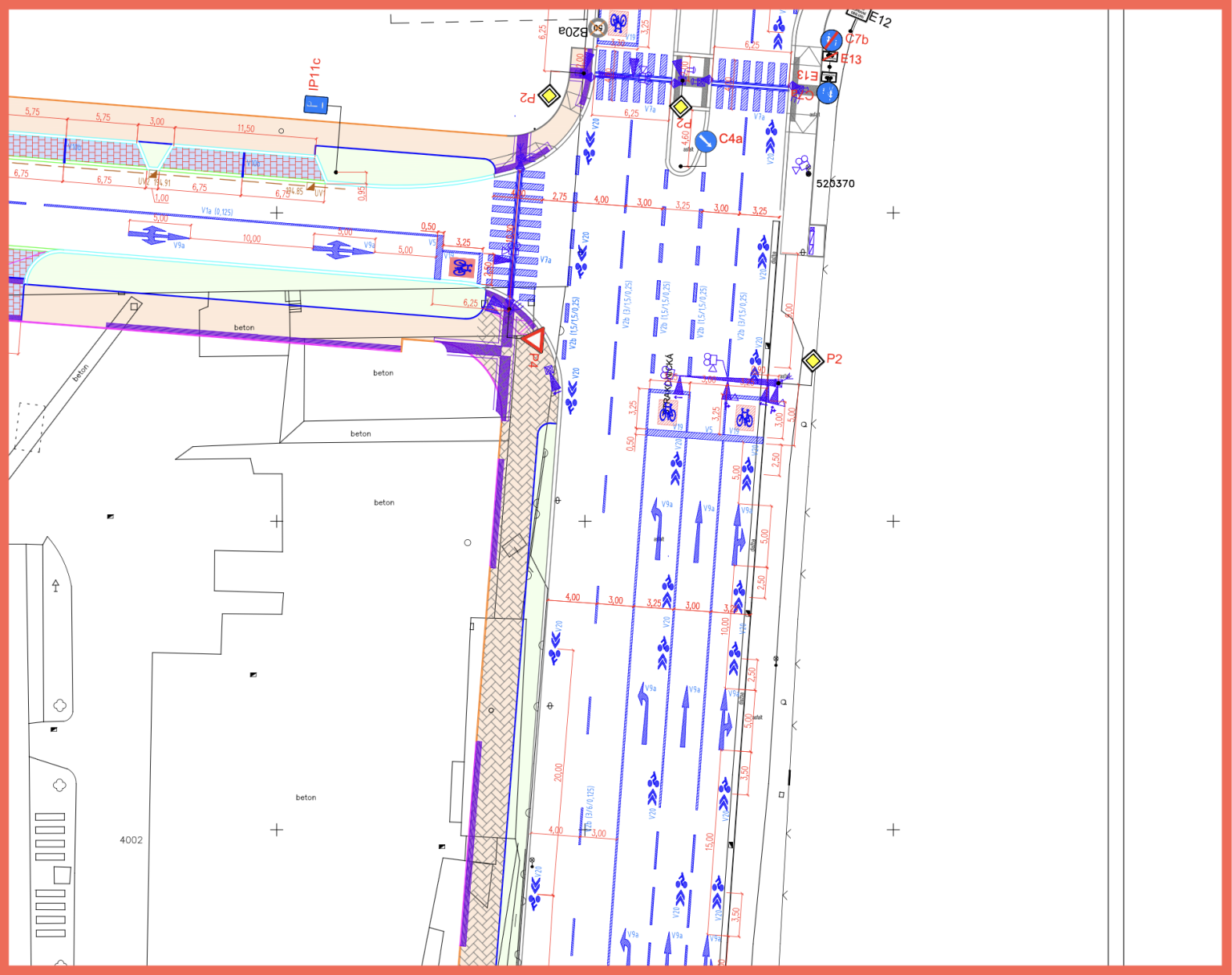Click the yellow diamond P2 sign at curved corner
The height and width of the screenshot is (975, 1232).
pos(549,96)
